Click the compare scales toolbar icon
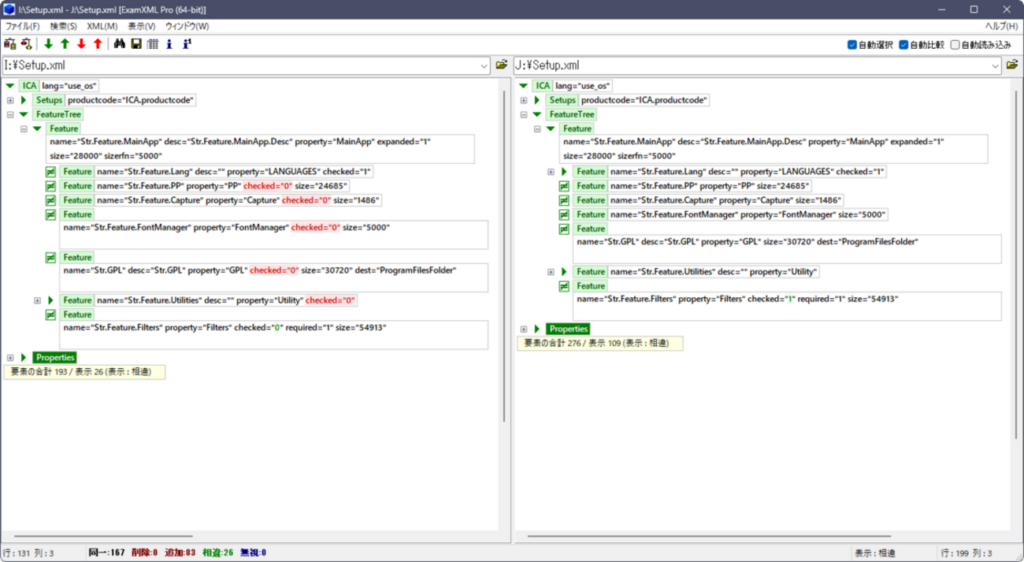The width and height of the screenshot is (1024, 562). [10, 44]
